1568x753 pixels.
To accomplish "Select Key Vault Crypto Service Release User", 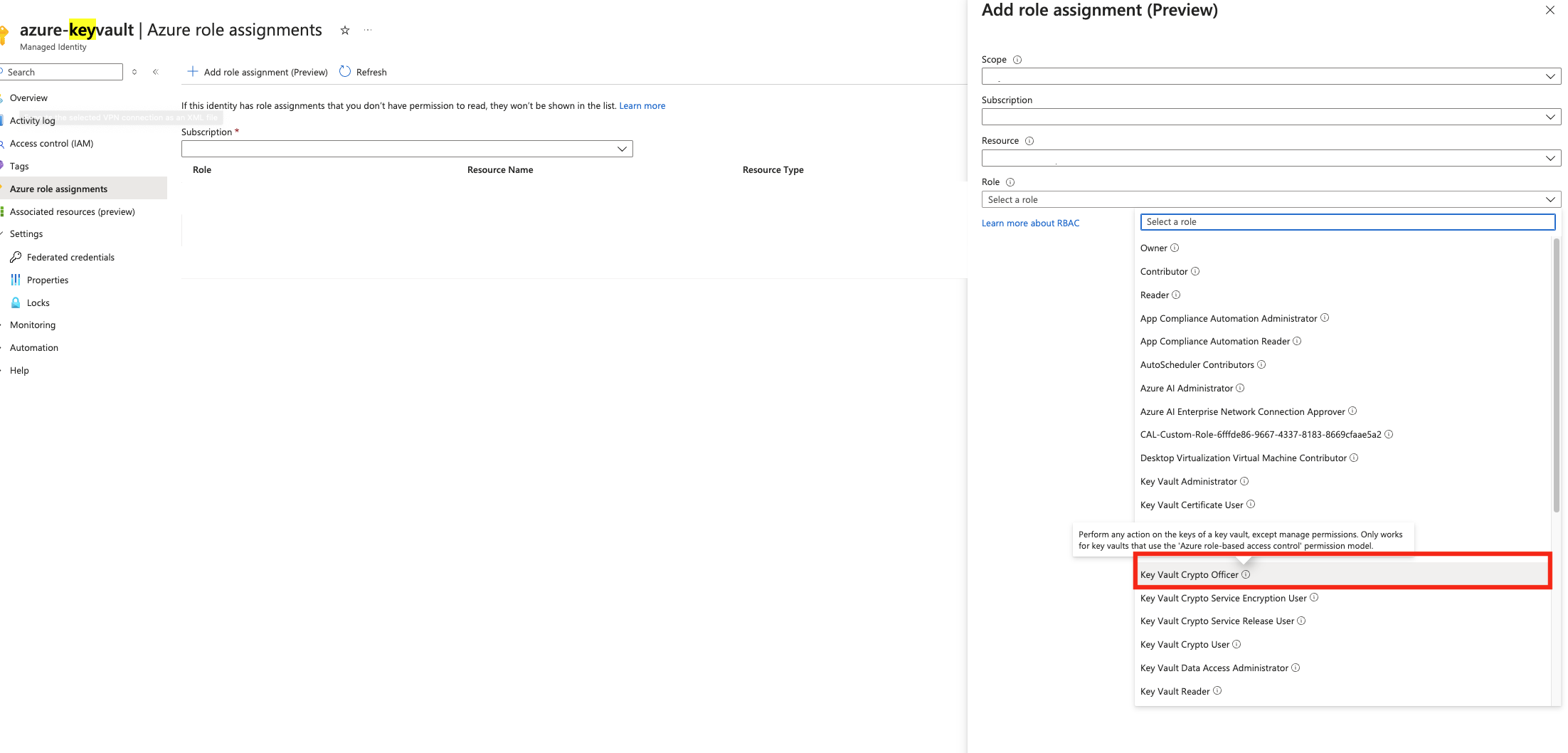I will pyautogui.click(x=1342, y=621).
